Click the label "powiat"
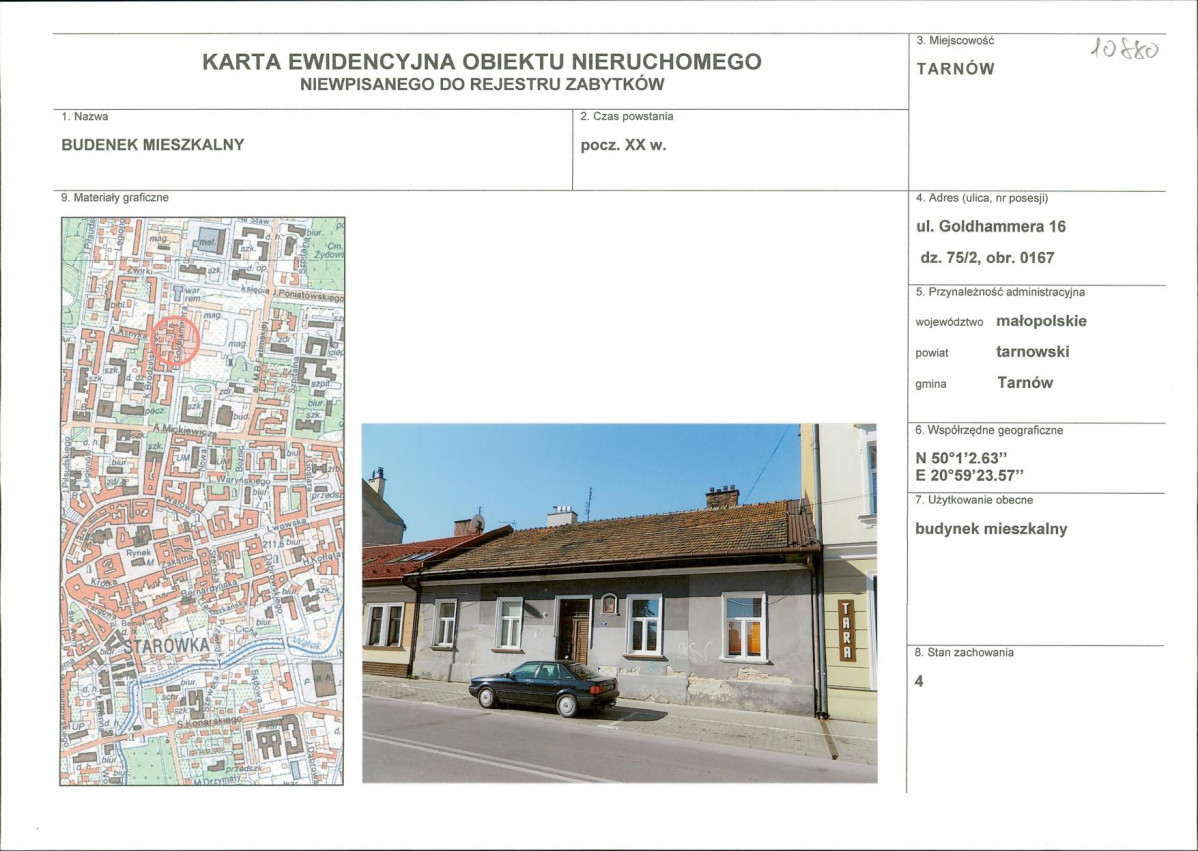Image resolution: width=1198 pixels, height=851 pixels. tap(931, 354)
